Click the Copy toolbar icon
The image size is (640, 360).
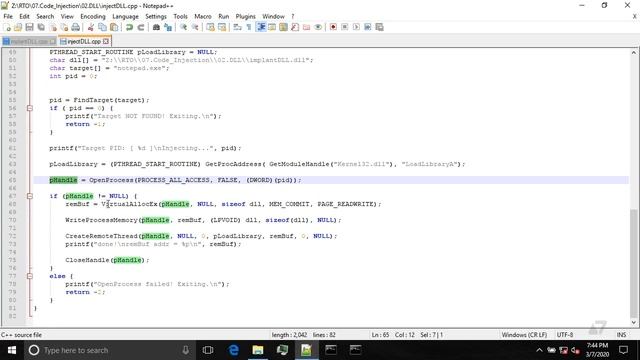[102, 27]
